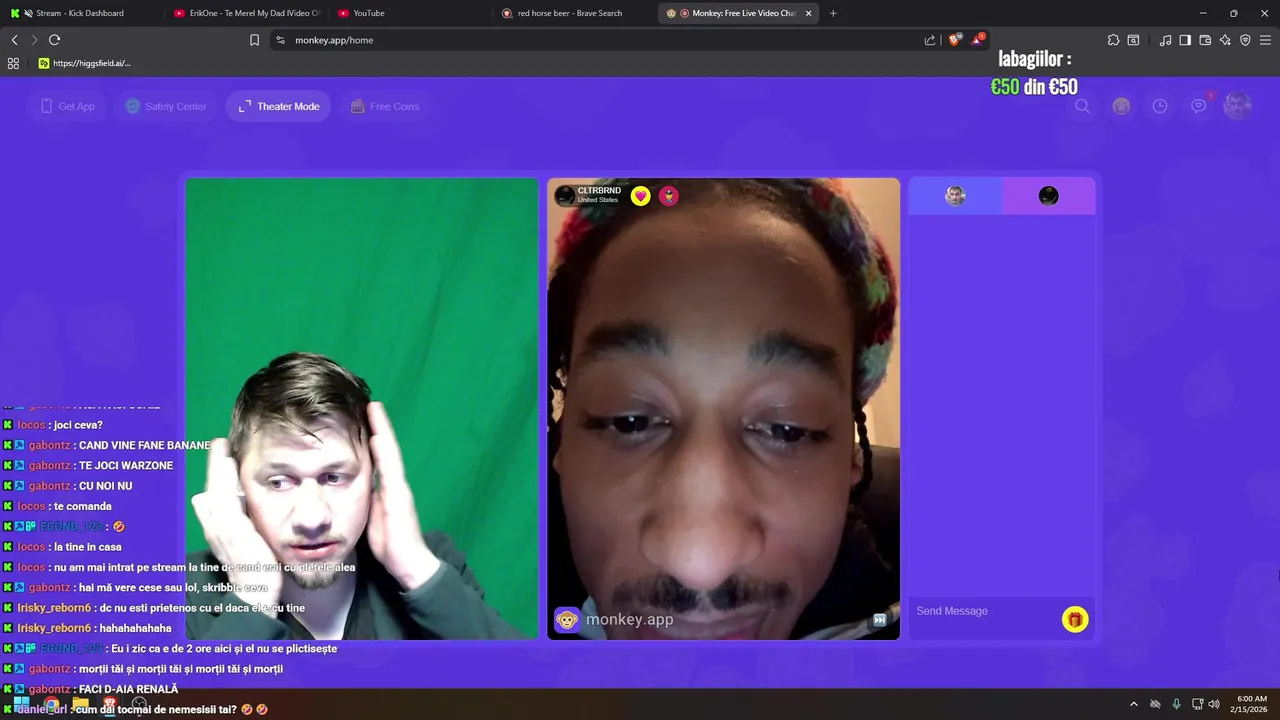Screen dimensions: 1280x720
Task: Open the Free Coins offer
Action: point(385,106)
